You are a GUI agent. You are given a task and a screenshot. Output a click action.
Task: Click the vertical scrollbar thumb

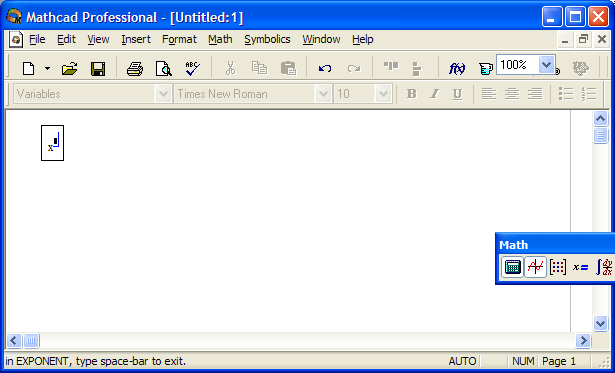(600, 135)
